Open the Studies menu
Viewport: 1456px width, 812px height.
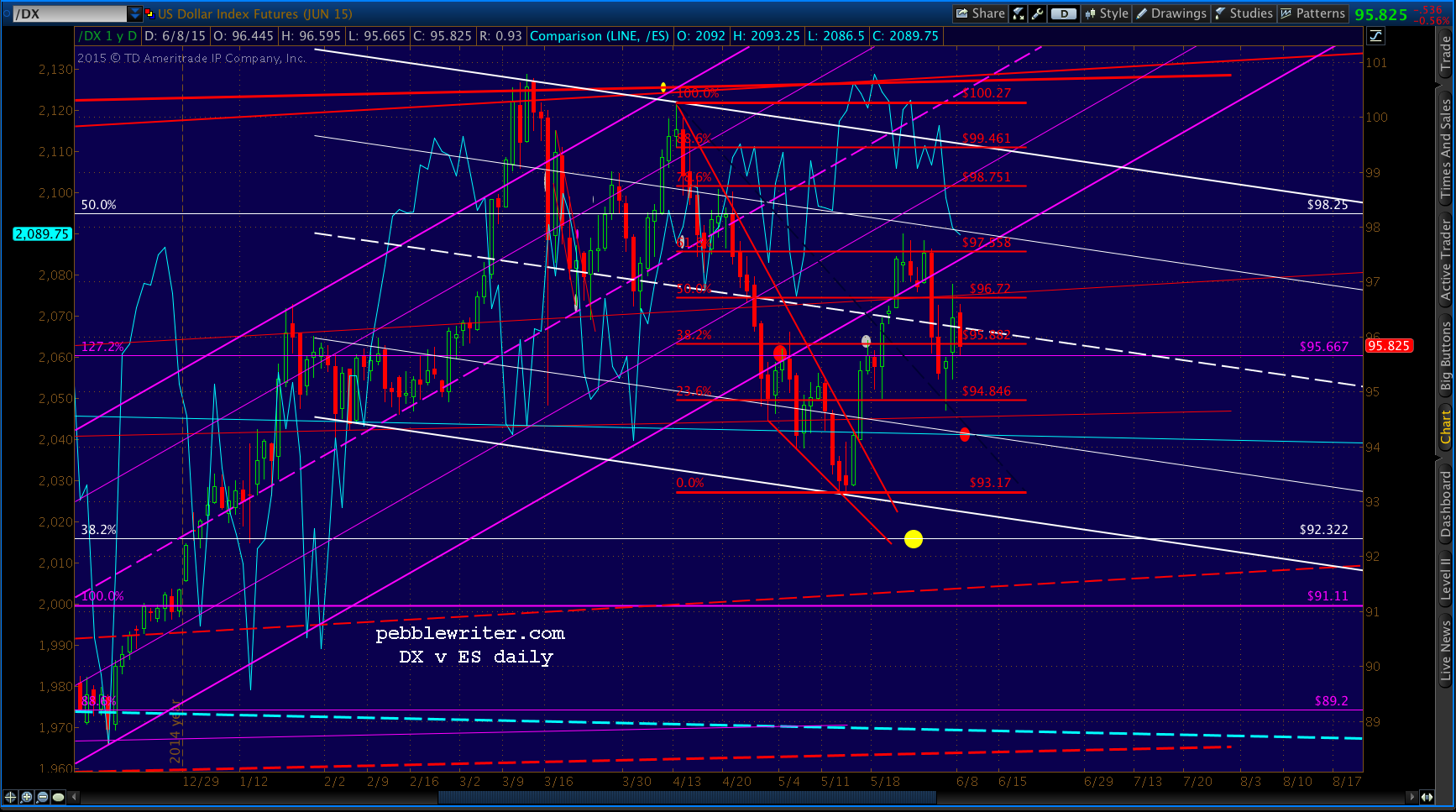pyautogui.click(x=1244, y=13)
